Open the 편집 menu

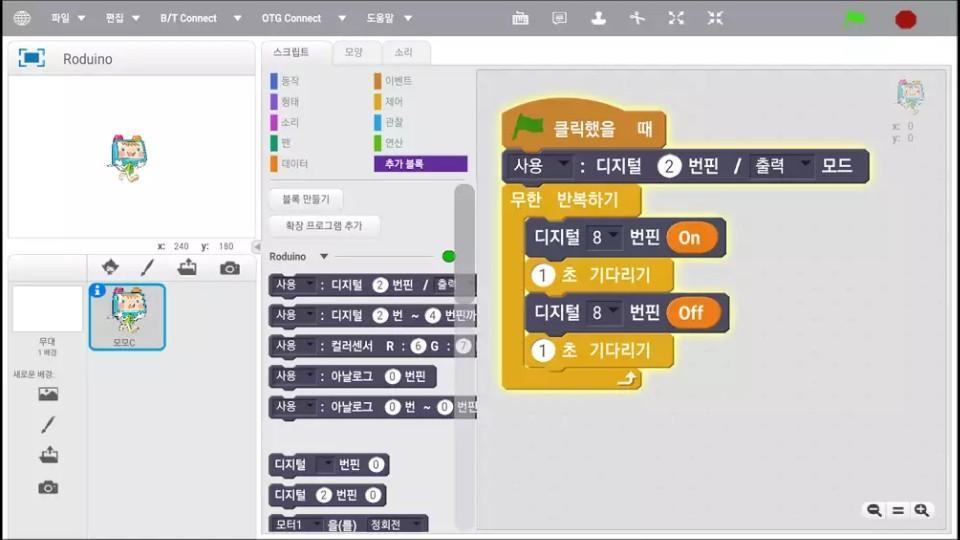tap(122, 18)
